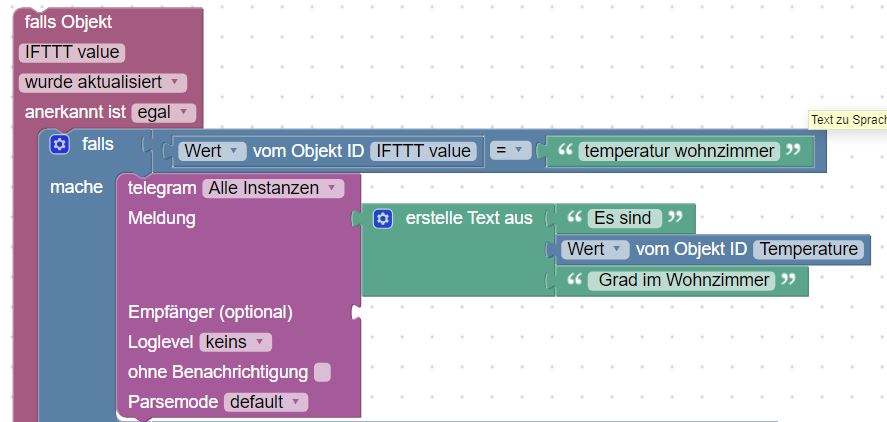Select the telegram block label
The height and width of the screenshot is (422, 887).
click(x=162, y=188)
